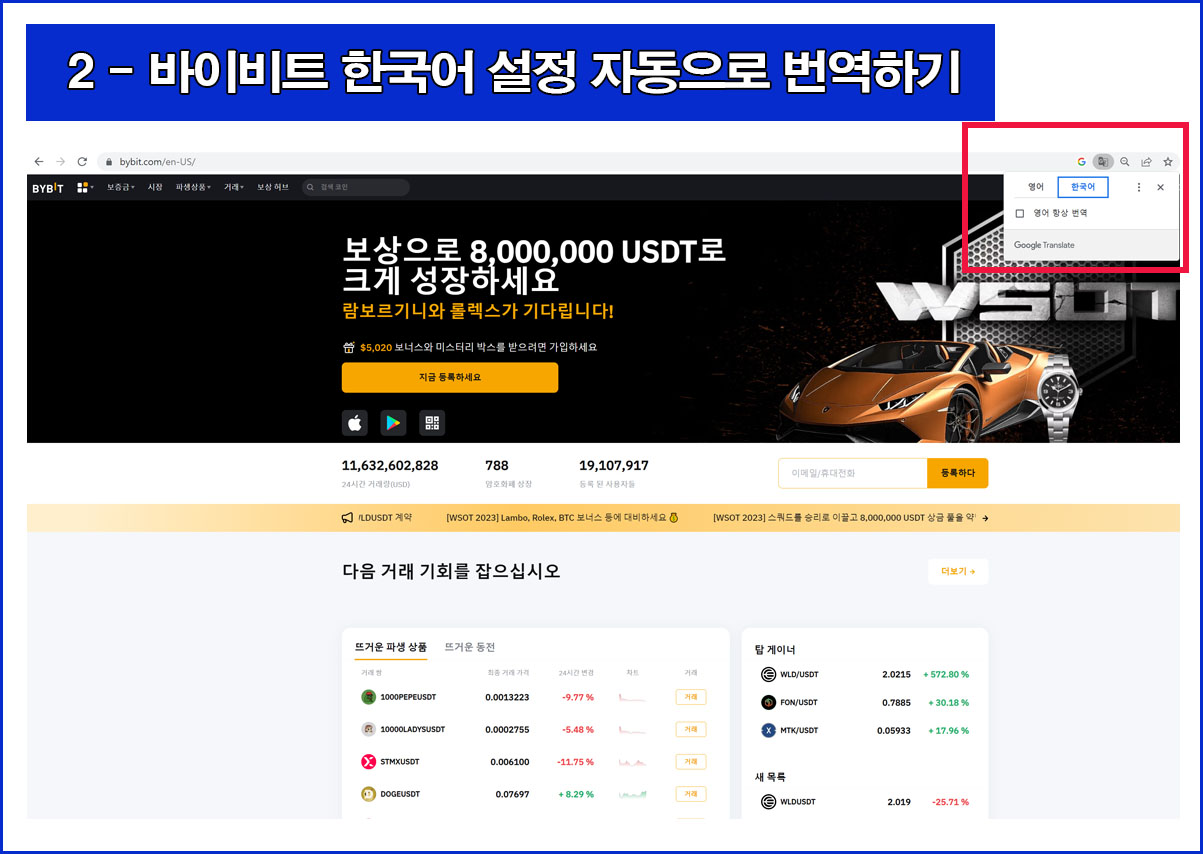The width and height of the screenshot is (1203, 854).
Task: Click the Google G icon in the address bar
Action: (x=1081, y=161)
